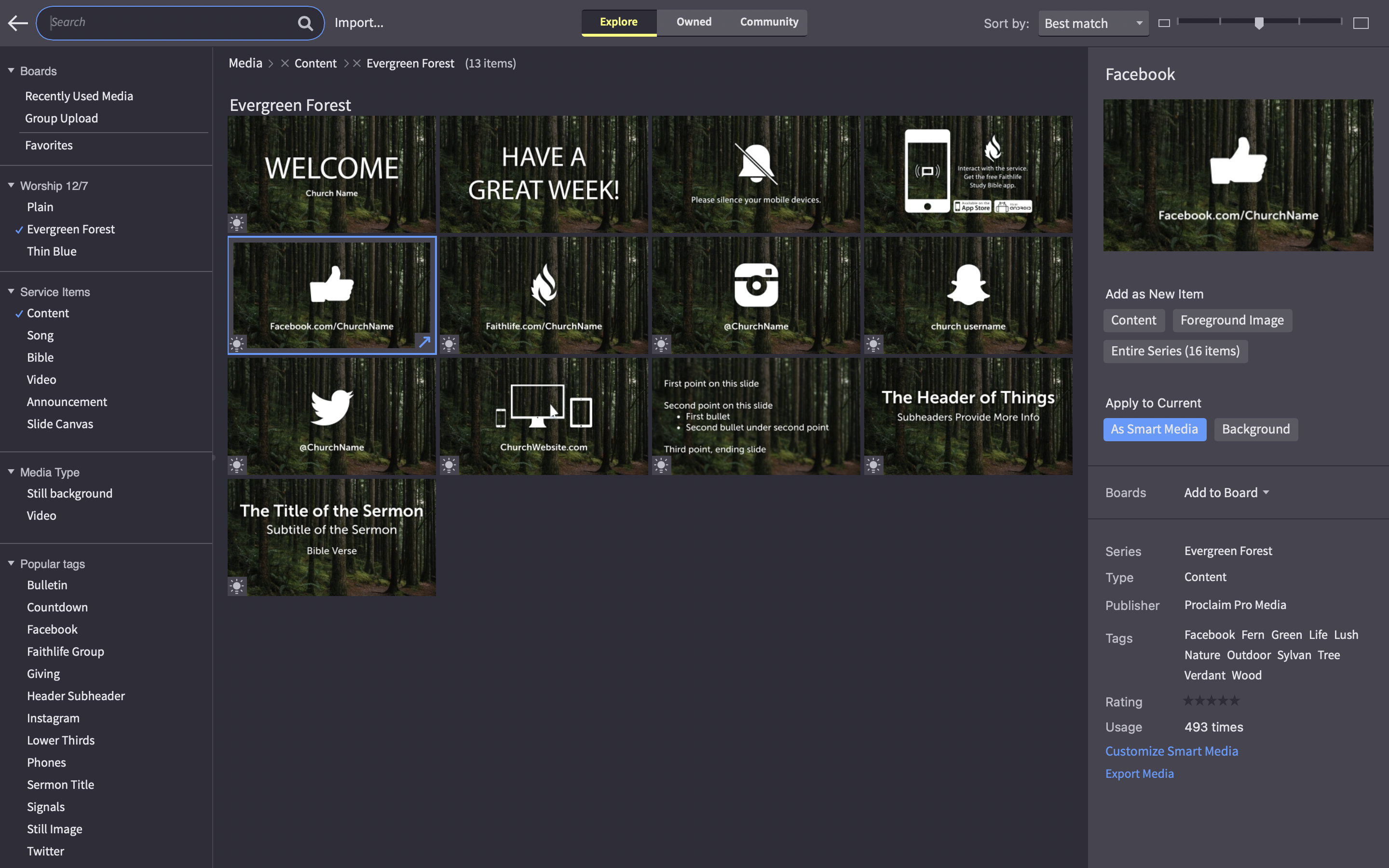The image size is (1389, 868).
Task: Remove the Content breadcrumb filter X
Action: click(x=285, y=63)
